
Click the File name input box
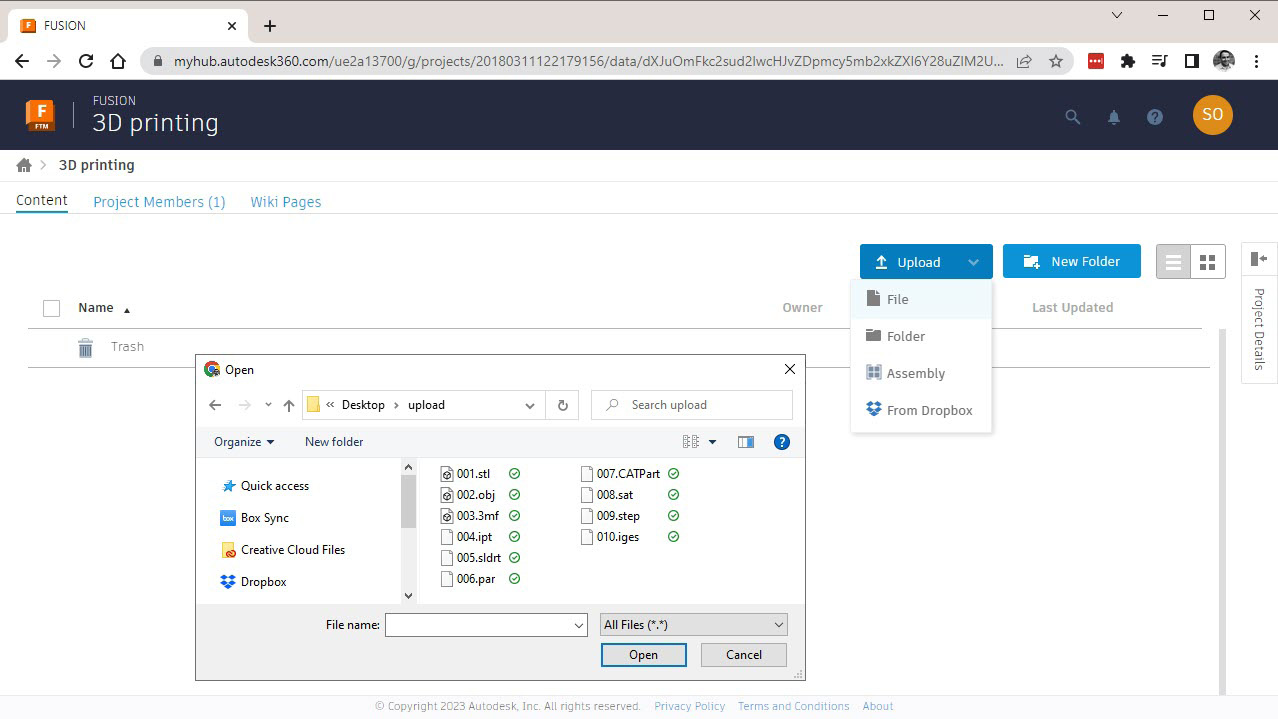pyautogui.click(x=486, y=625)
